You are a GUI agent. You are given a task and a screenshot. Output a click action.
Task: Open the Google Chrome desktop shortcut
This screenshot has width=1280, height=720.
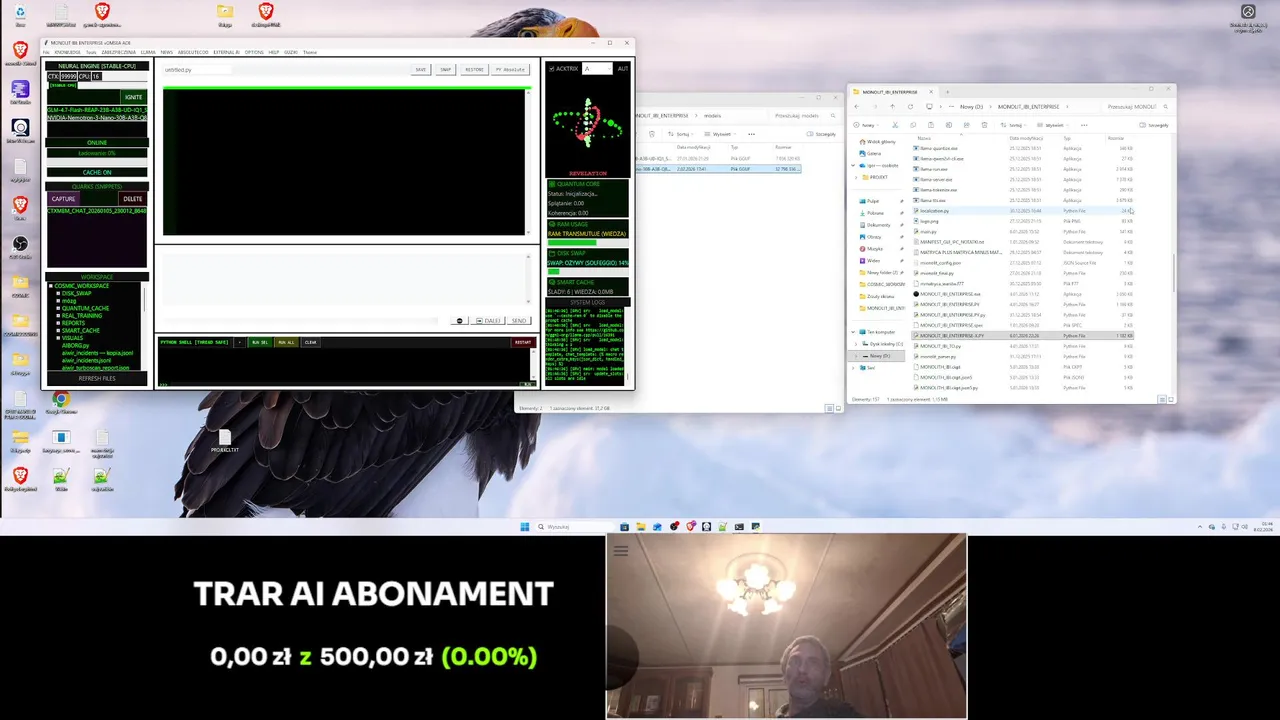point(61,402)
